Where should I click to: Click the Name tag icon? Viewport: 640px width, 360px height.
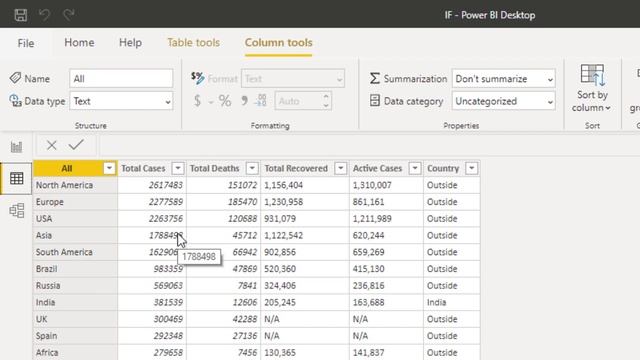pos(16,78)
